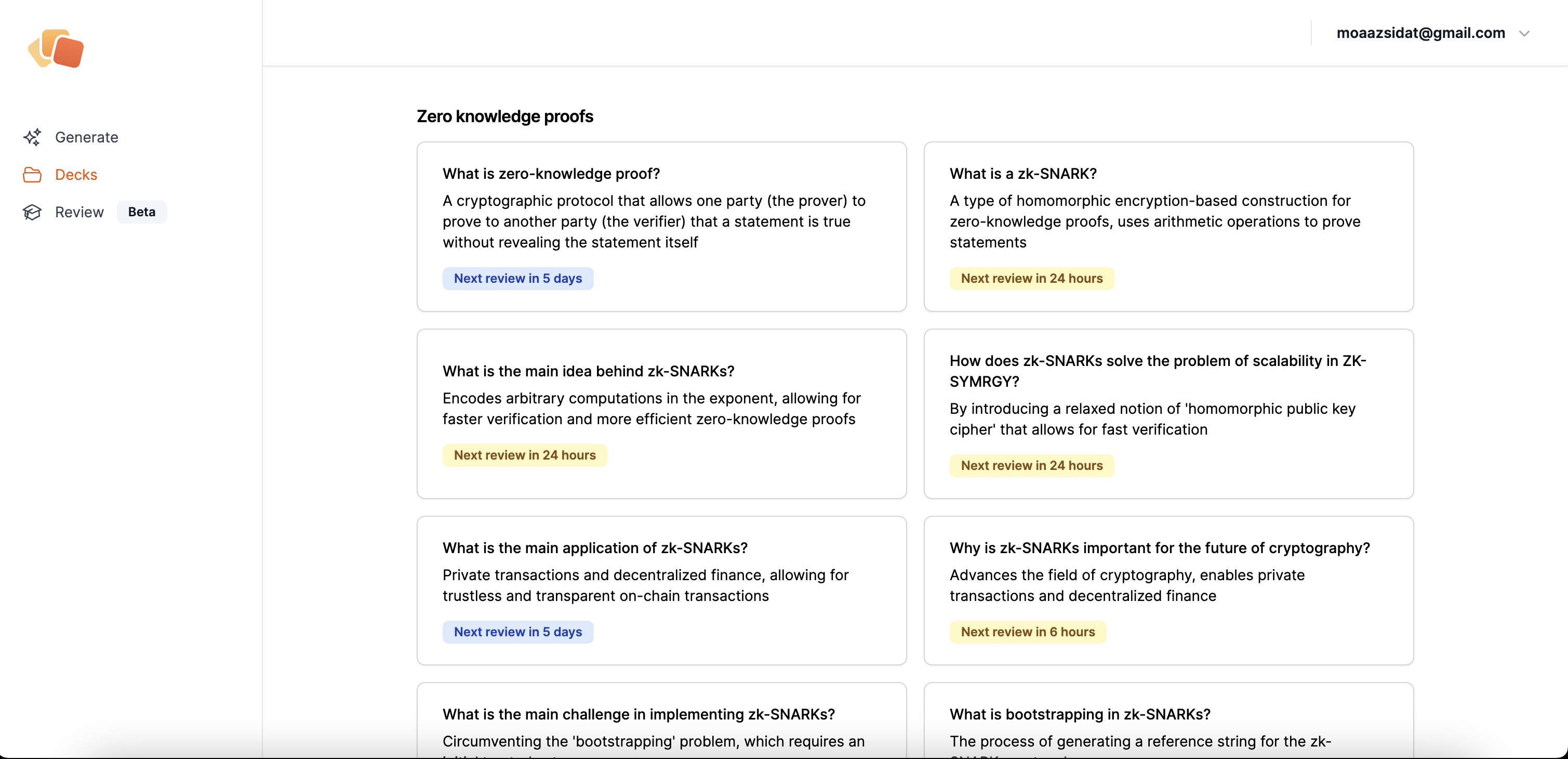
Task: Open the future of cryptography card
Action: pos(1168,590)
